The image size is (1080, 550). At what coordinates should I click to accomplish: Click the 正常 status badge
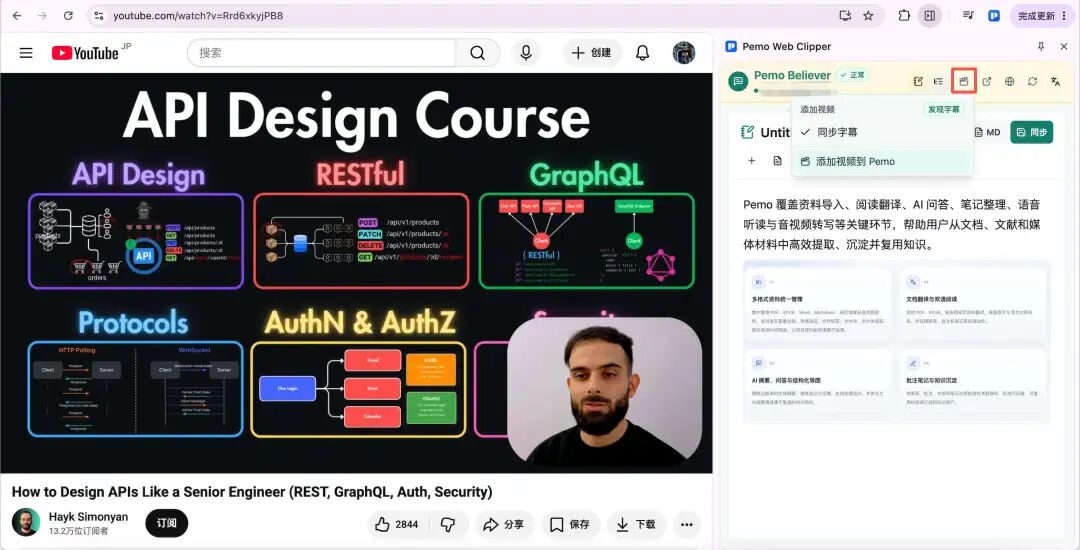click(x=852, y=75)
